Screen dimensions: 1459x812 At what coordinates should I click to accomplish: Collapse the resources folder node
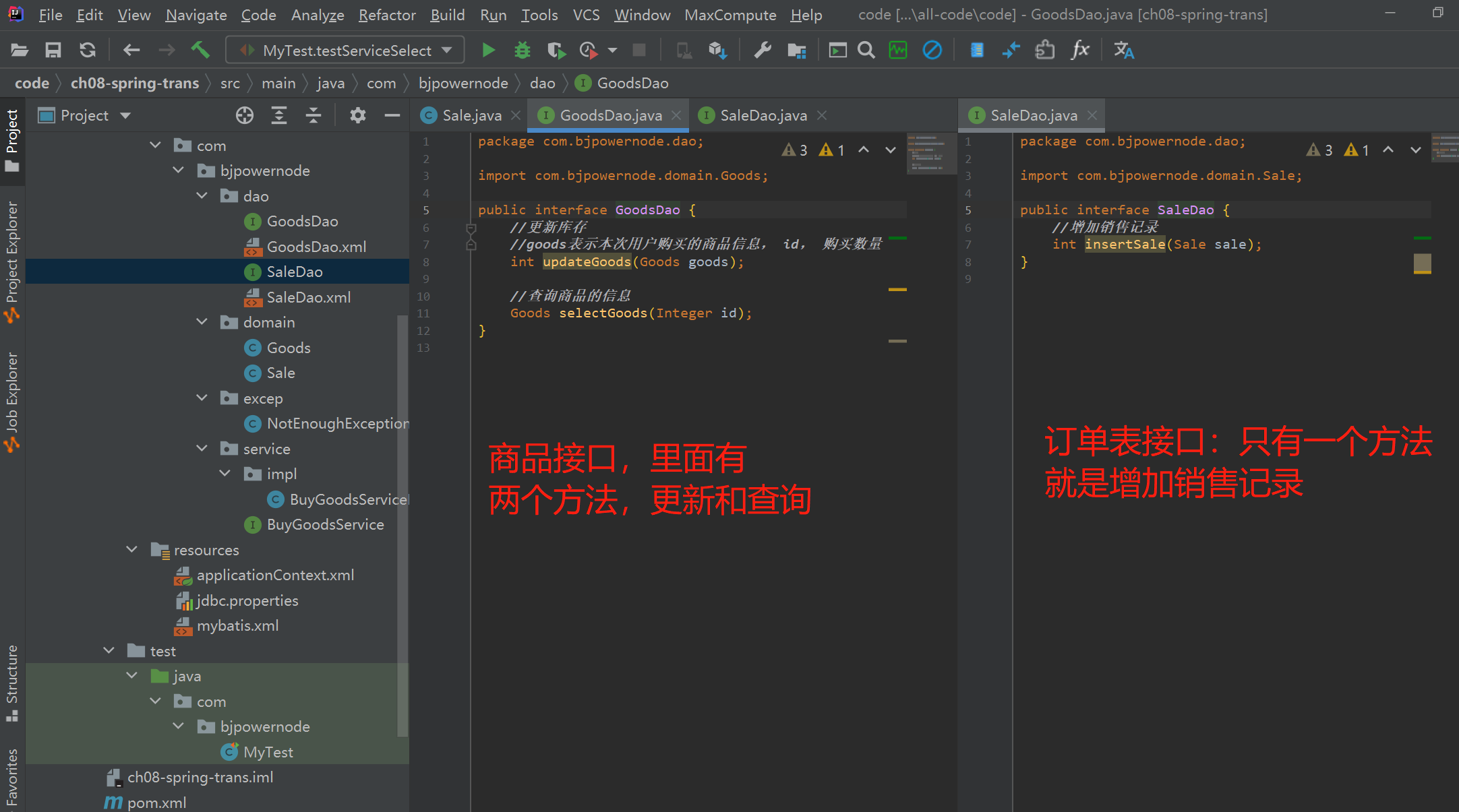[x=132, y=550]
